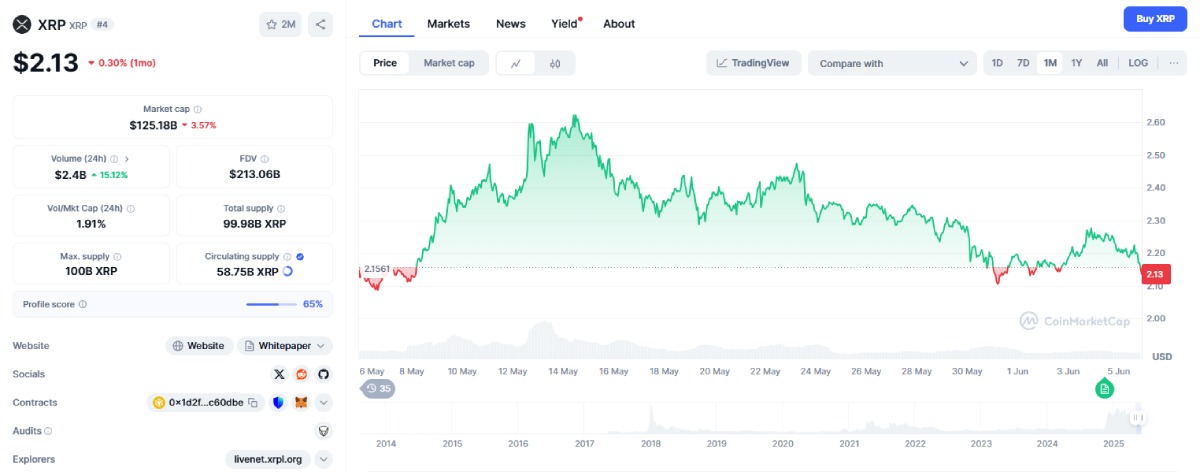The image size is (1200, 472).
Task: Click the timeline range slider handle
Action: tap(1138, 418)
